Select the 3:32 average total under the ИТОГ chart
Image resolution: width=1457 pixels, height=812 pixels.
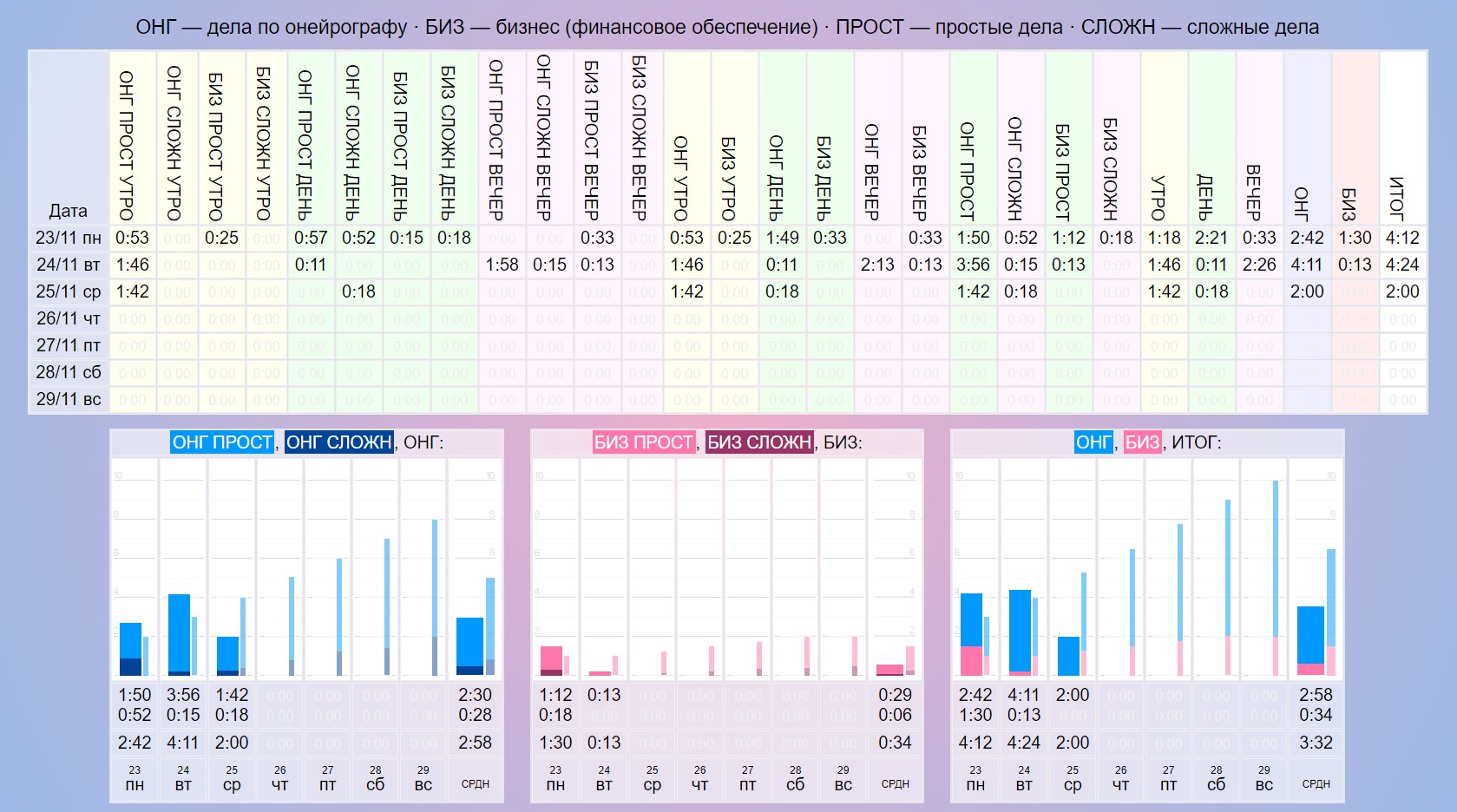(x=1316, y=743)
